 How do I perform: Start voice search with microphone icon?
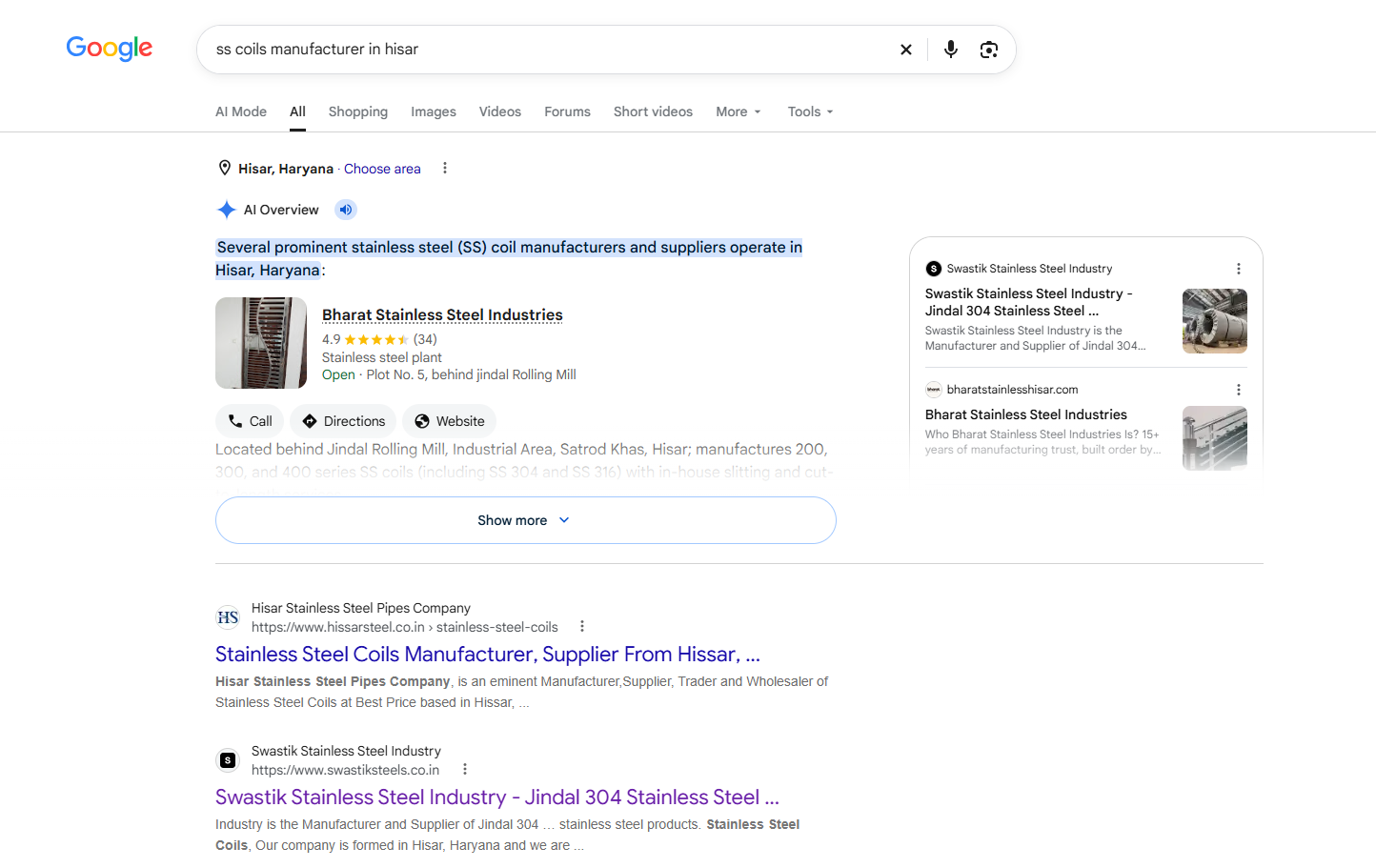point(951,50)
